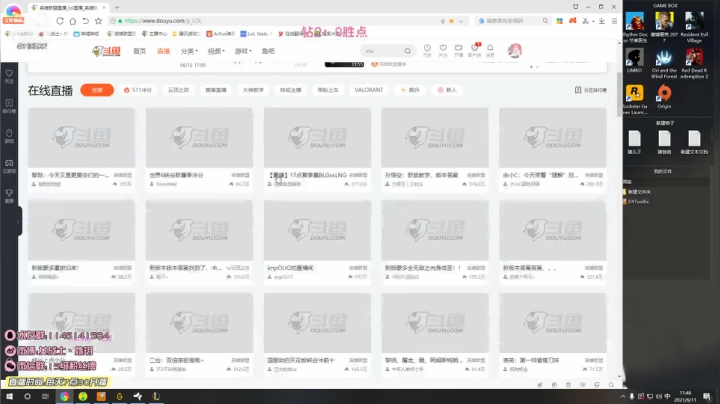
Task: Expand the 分类 dropdown in Douyu navigation
Action: pos(189,51)
